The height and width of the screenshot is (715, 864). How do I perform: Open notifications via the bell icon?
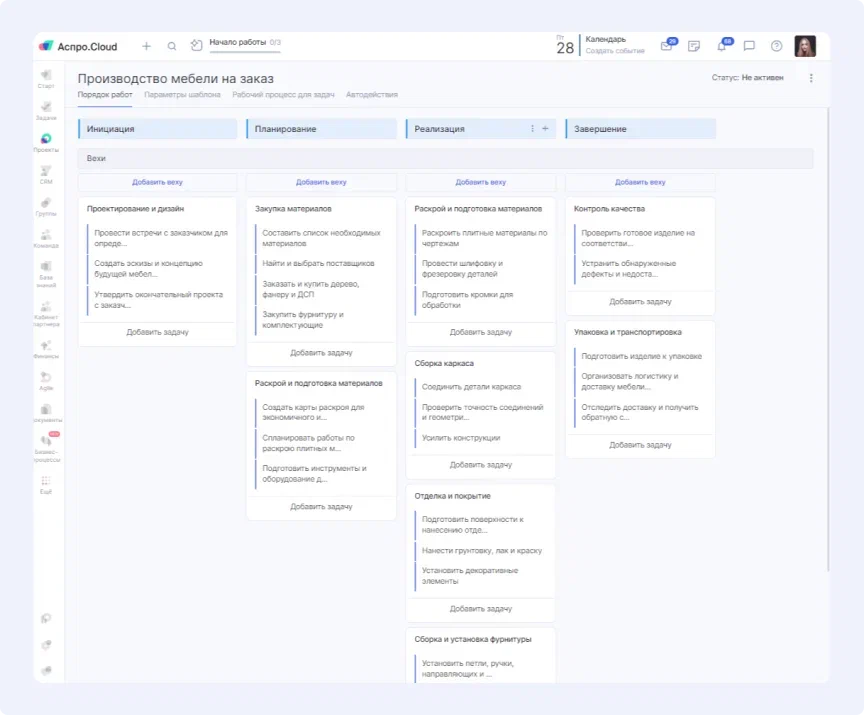(723, 45)
